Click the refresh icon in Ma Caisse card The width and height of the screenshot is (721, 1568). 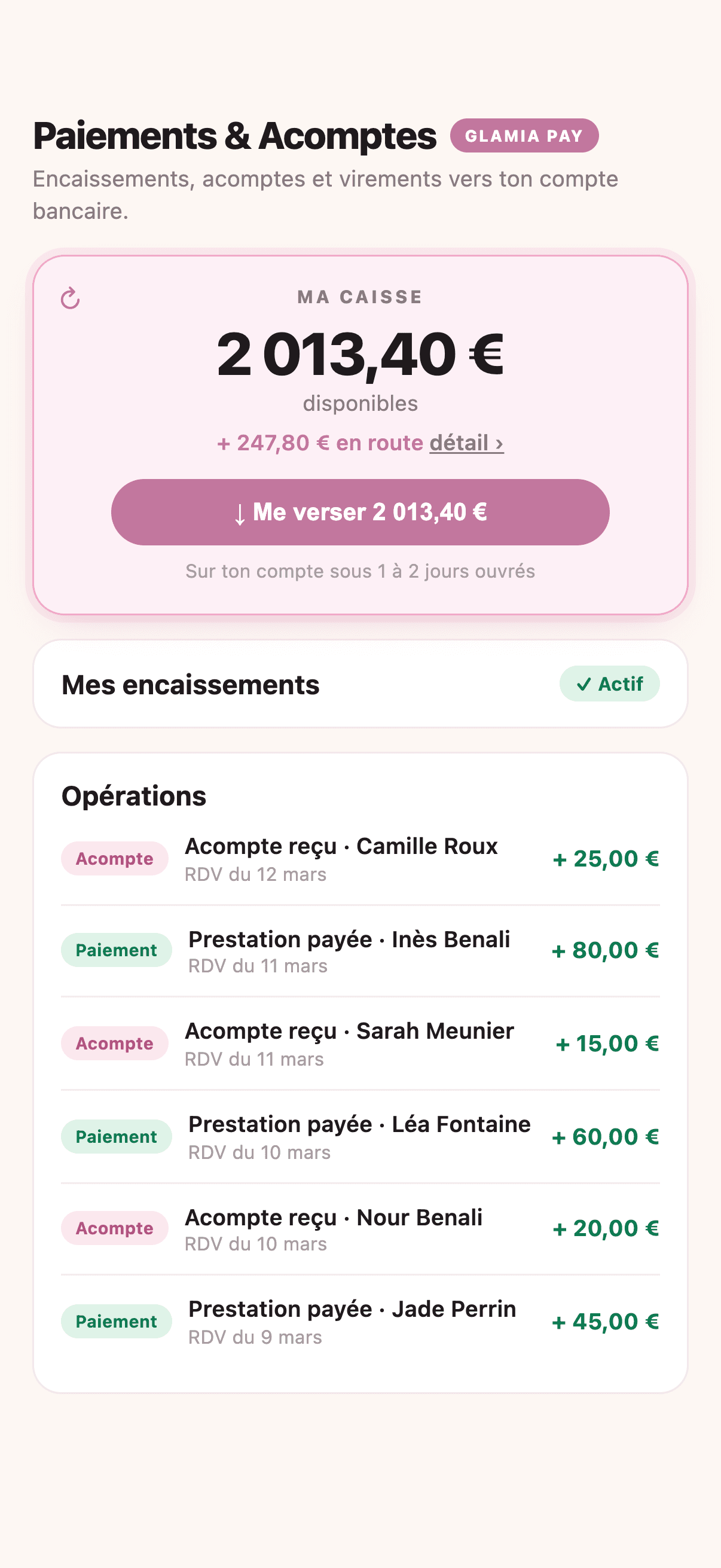coord(70,298)
